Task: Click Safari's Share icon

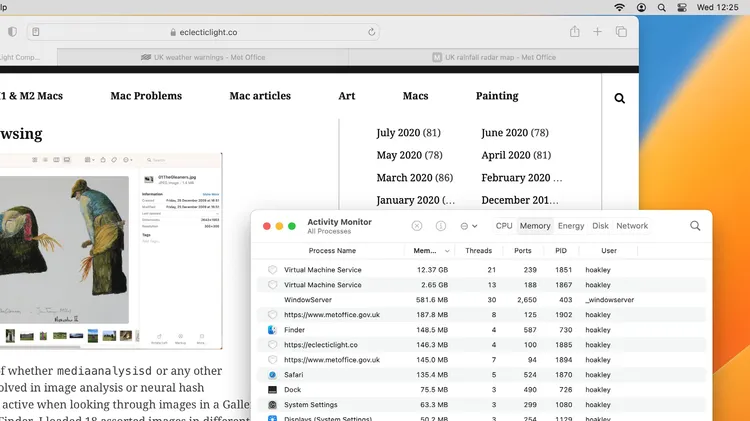Action: point(575,32)
